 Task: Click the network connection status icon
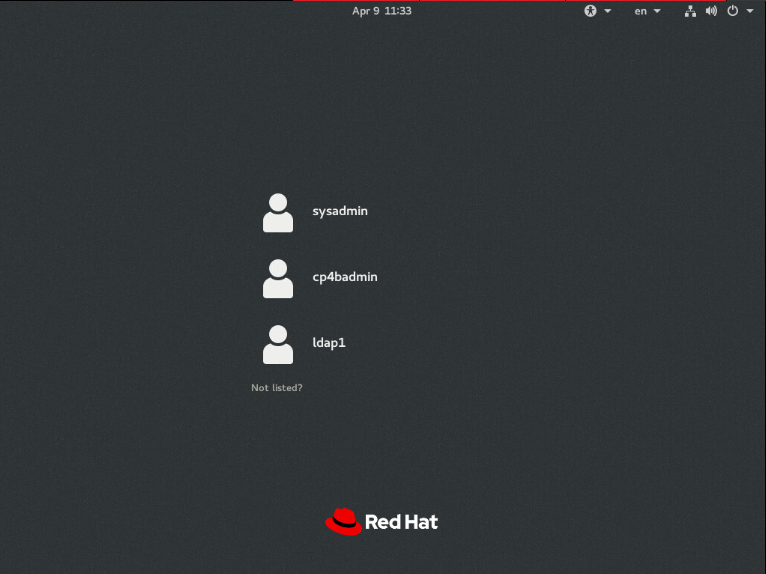coord(690,11)
